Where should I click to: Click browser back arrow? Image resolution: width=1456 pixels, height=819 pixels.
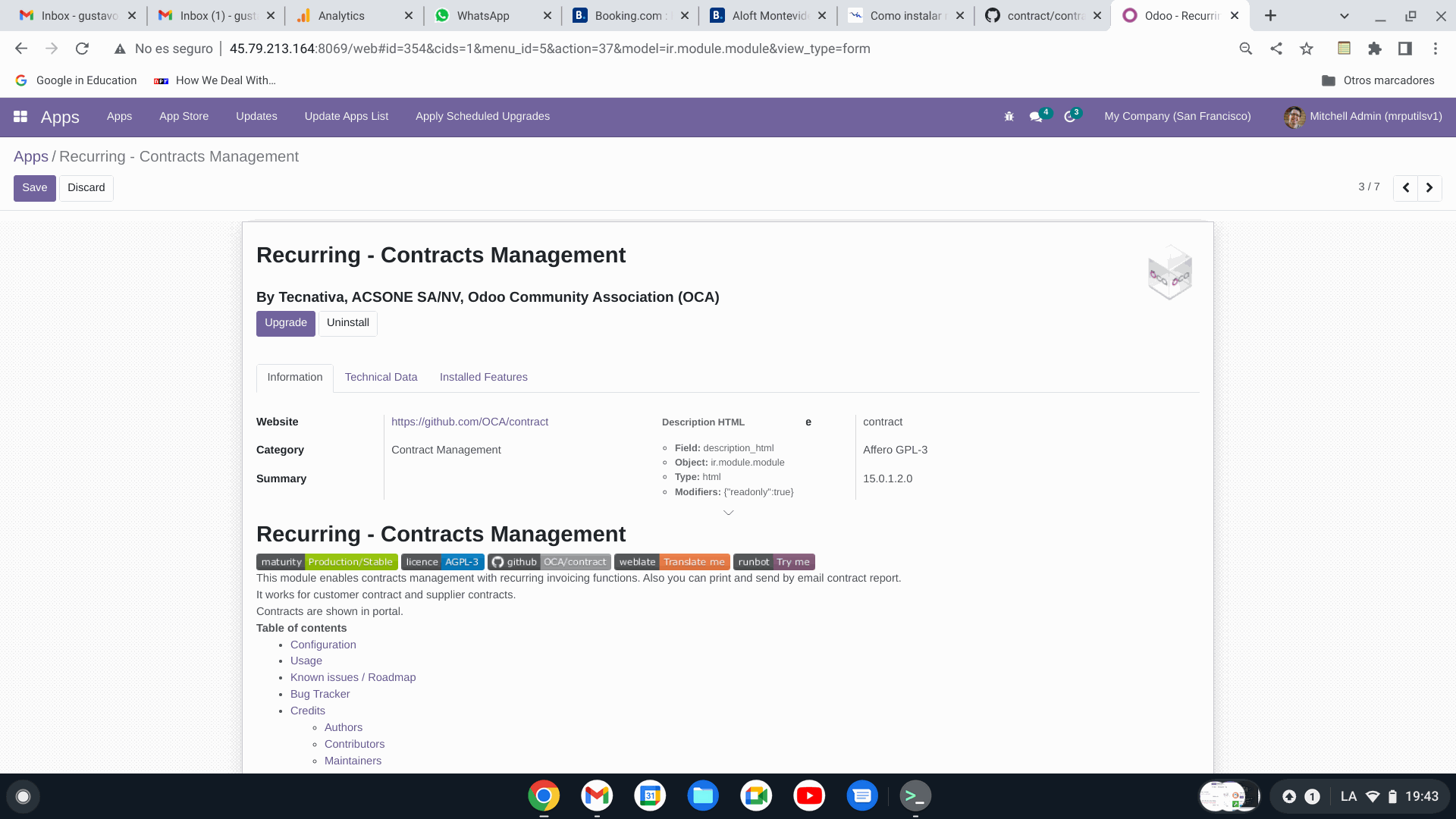coord(21,49)
